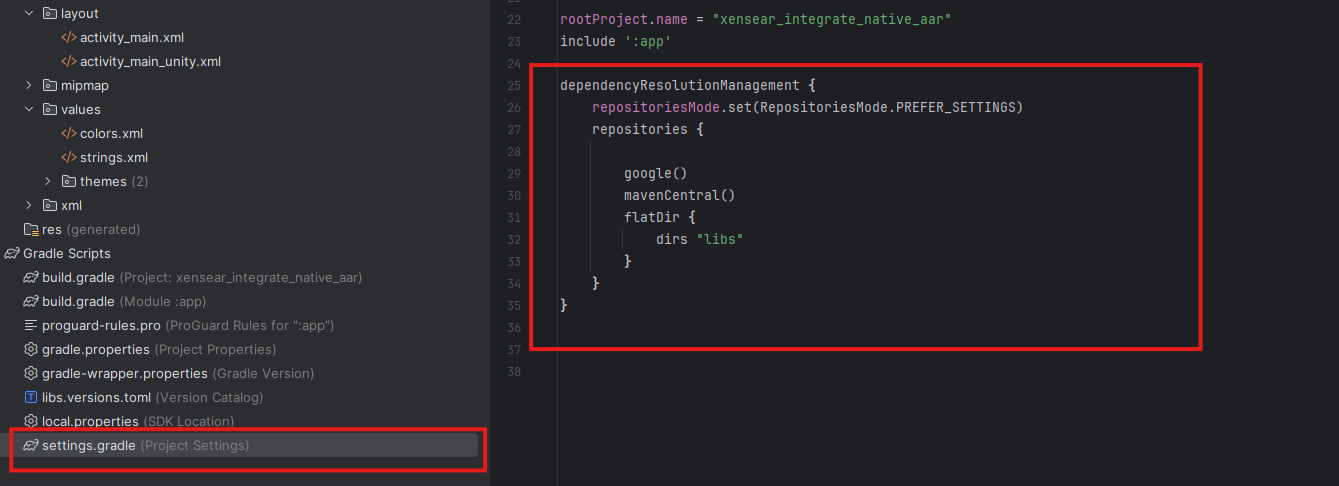The width and height of the screenshot is (1339, 486).
Task: Expand the themes folder
Action: (x=48, y=181)
